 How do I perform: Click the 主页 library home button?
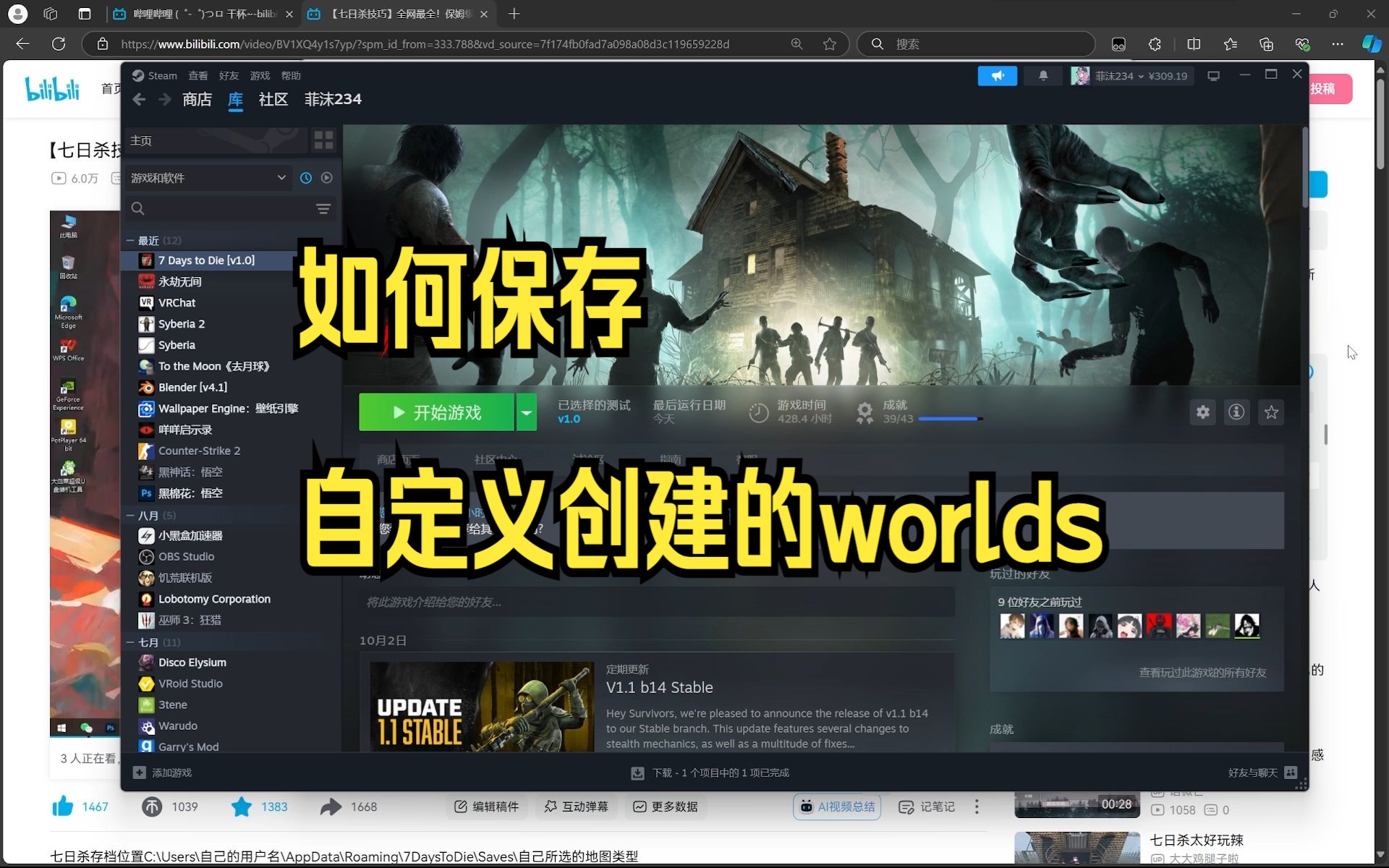(216, 140)
